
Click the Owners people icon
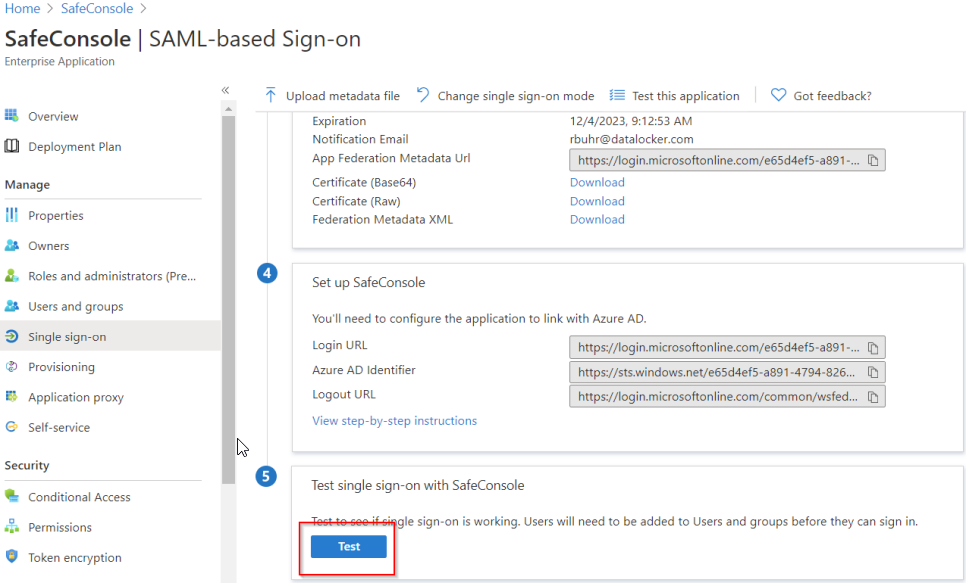11,246
